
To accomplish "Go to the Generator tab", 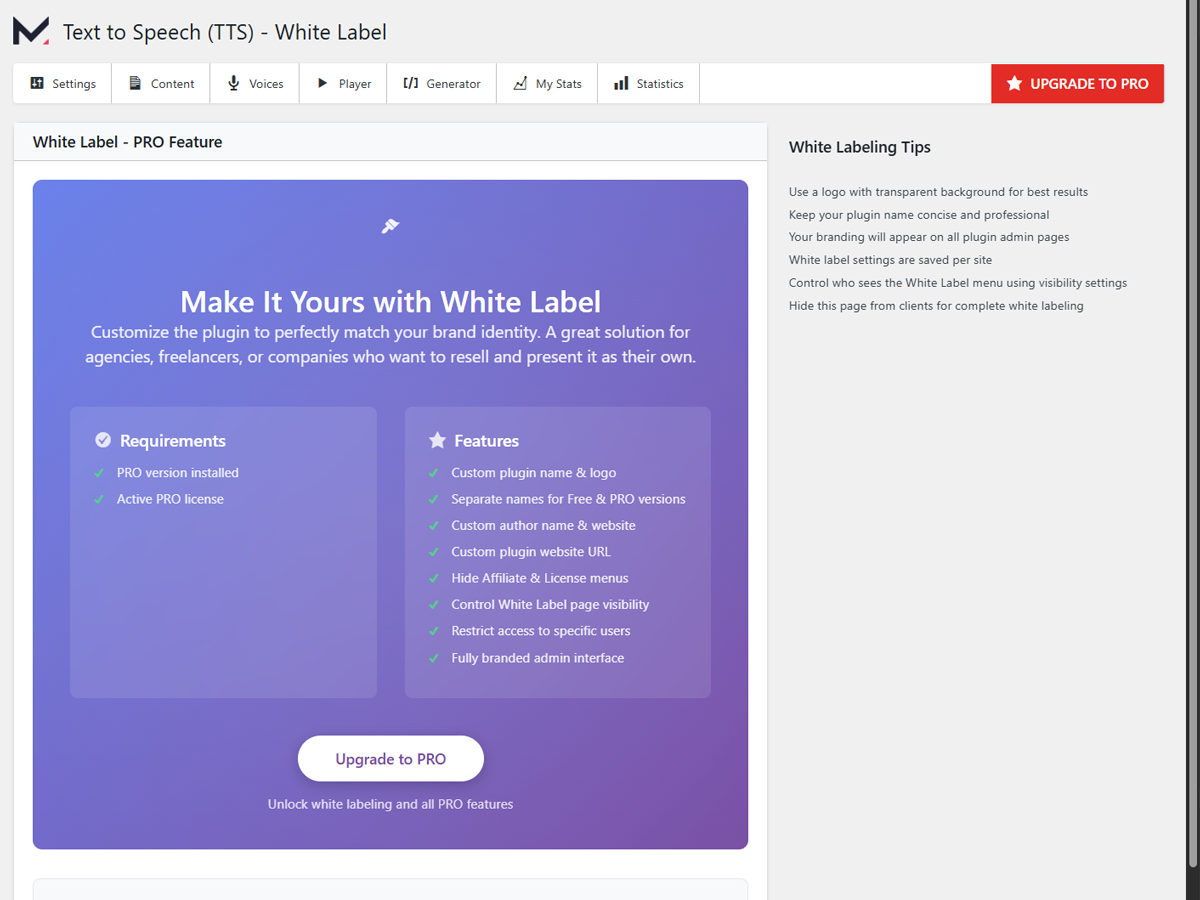I will (x=441, y=83).
